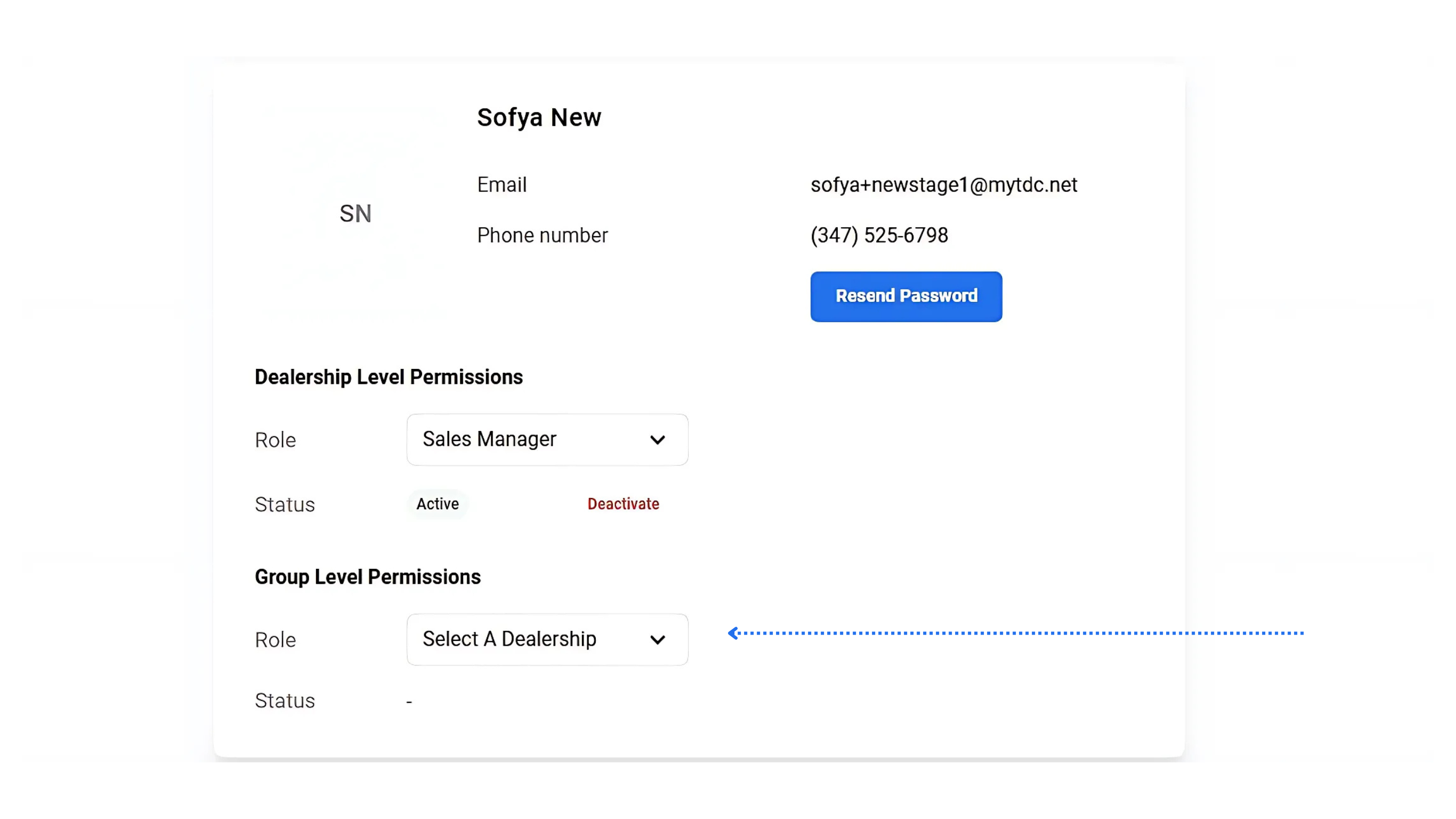Click the chevron arrow beside Sales Manager
The image size is (1456, 819).
click(x=657, y=440)
